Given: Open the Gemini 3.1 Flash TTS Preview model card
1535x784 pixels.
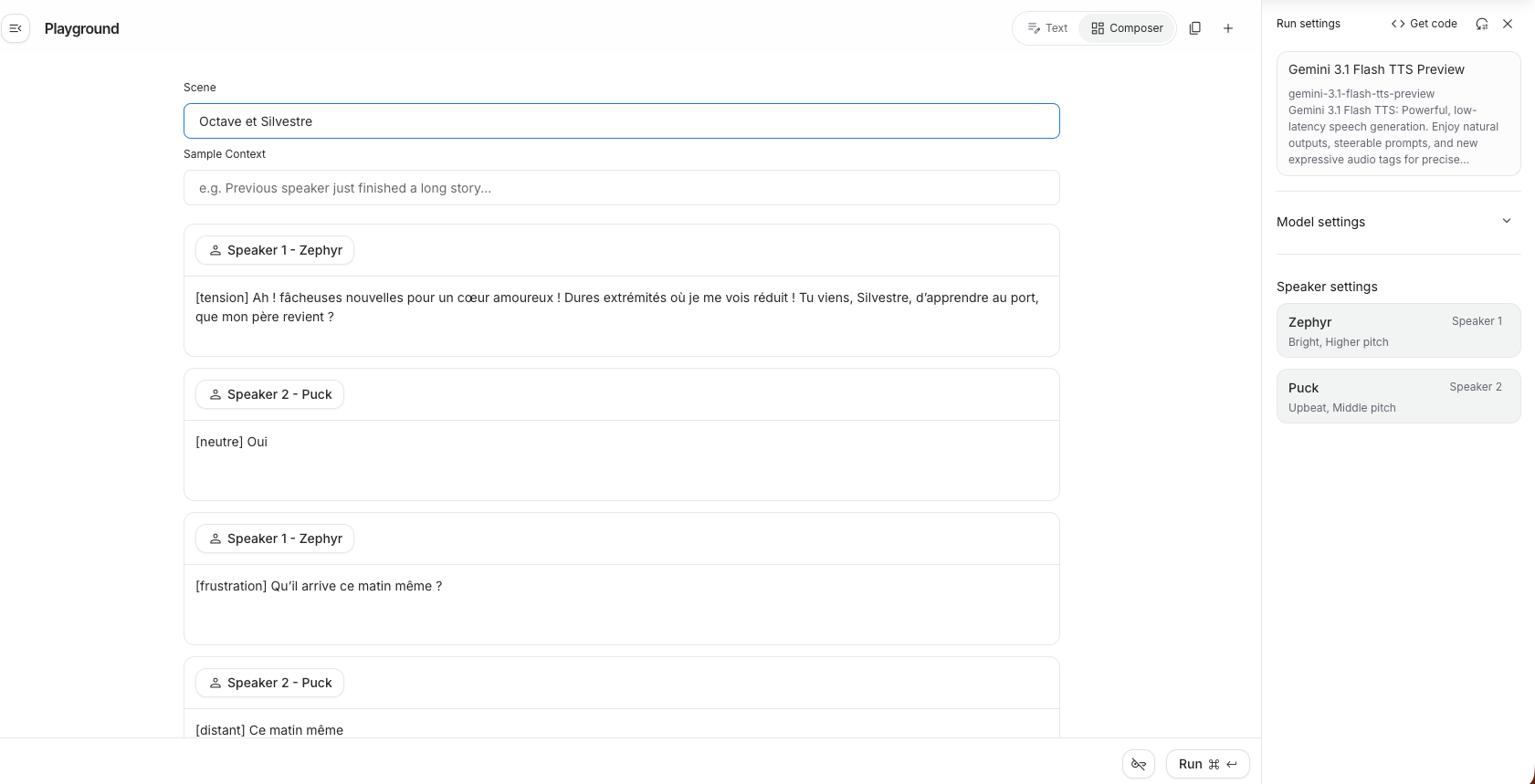Looking at the screenshot, I should [1398, 113].
